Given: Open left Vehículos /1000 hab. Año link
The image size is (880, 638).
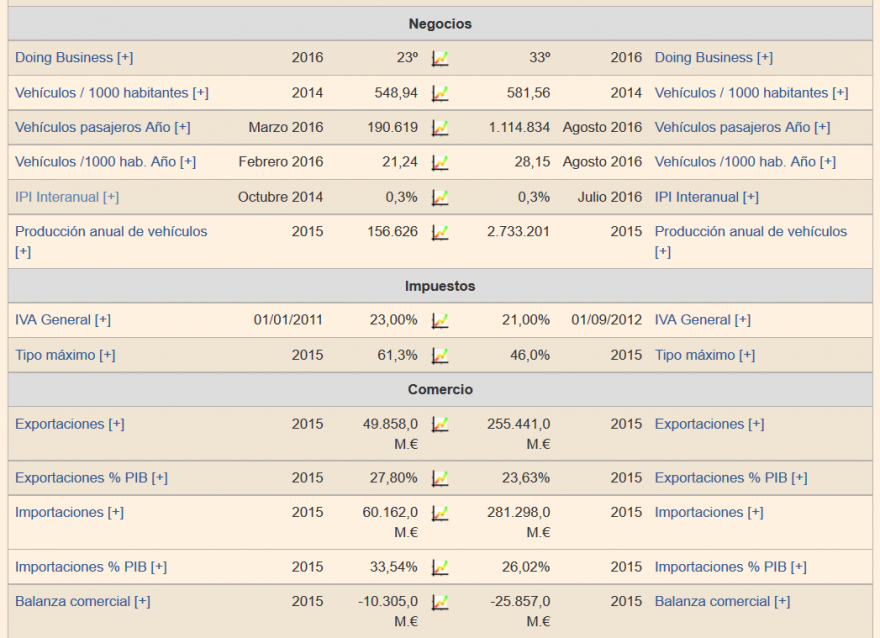Looking at the screenshot, I should point(106,162).
